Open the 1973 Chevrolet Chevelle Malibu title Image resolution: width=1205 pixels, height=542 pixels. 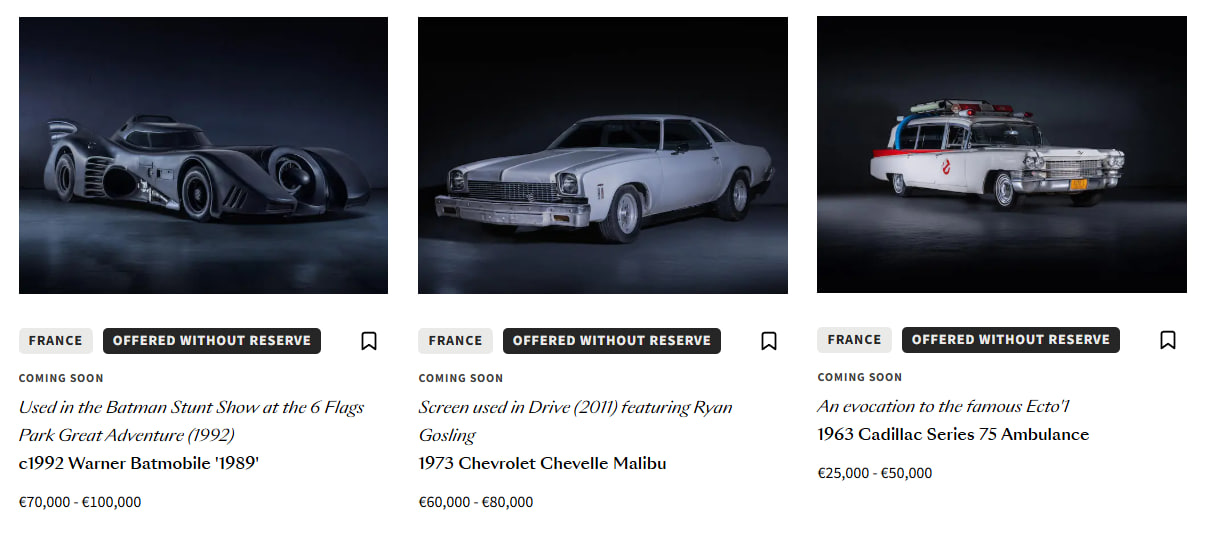pos(542,463)
